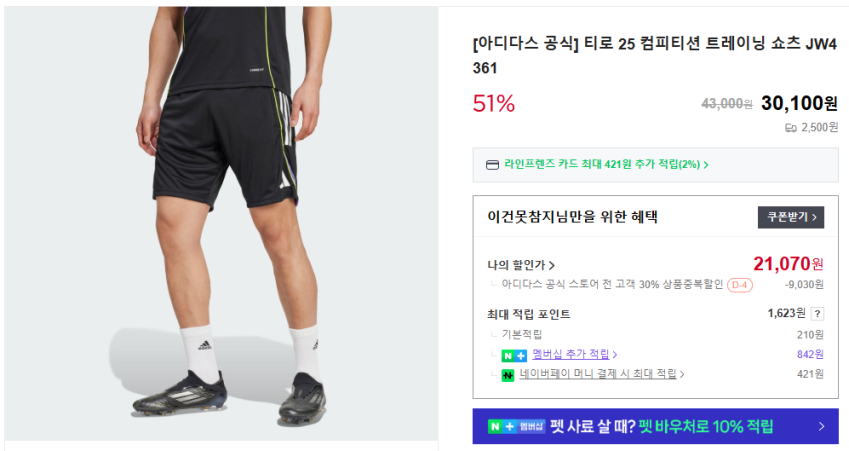This screenshot has height=451, width=849.
Task: Expand 나의 할인가 details
Action: [521, 266]
